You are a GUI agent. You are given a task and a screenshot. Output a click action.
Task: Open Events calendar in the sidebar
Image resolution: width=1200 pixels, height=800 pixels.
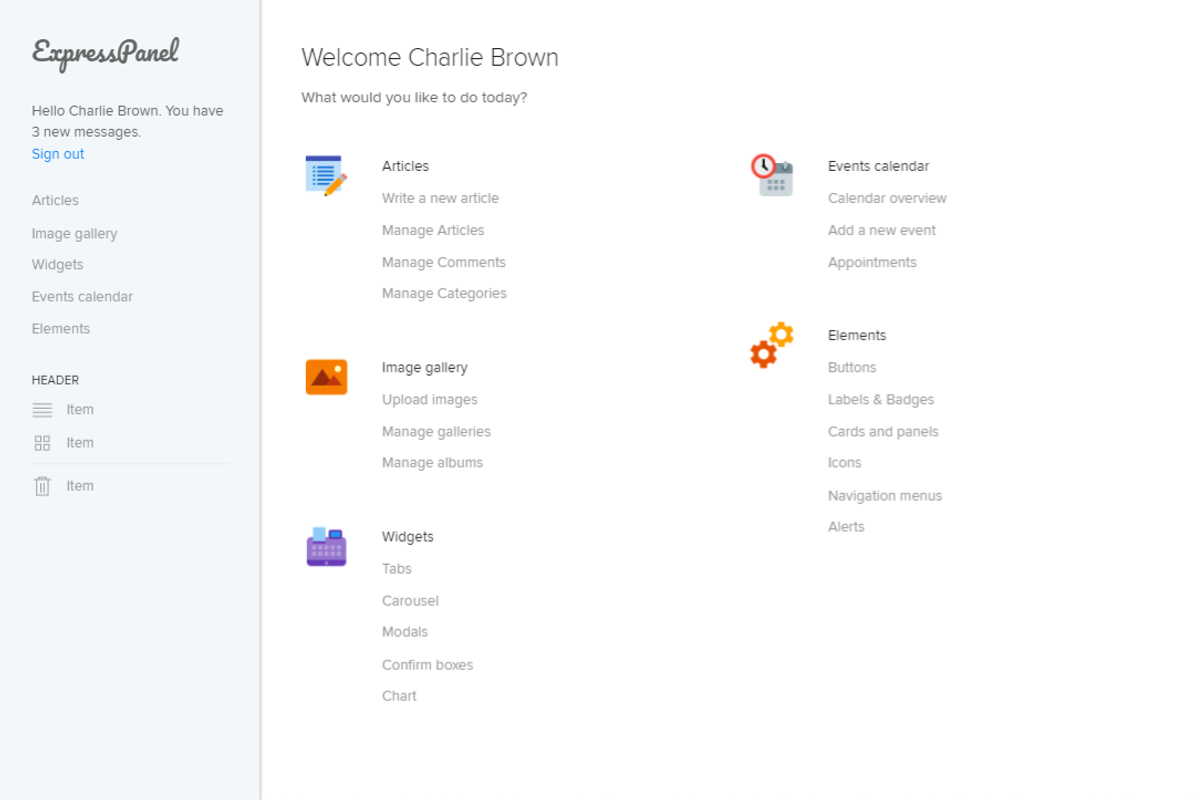tap(82, 297)
